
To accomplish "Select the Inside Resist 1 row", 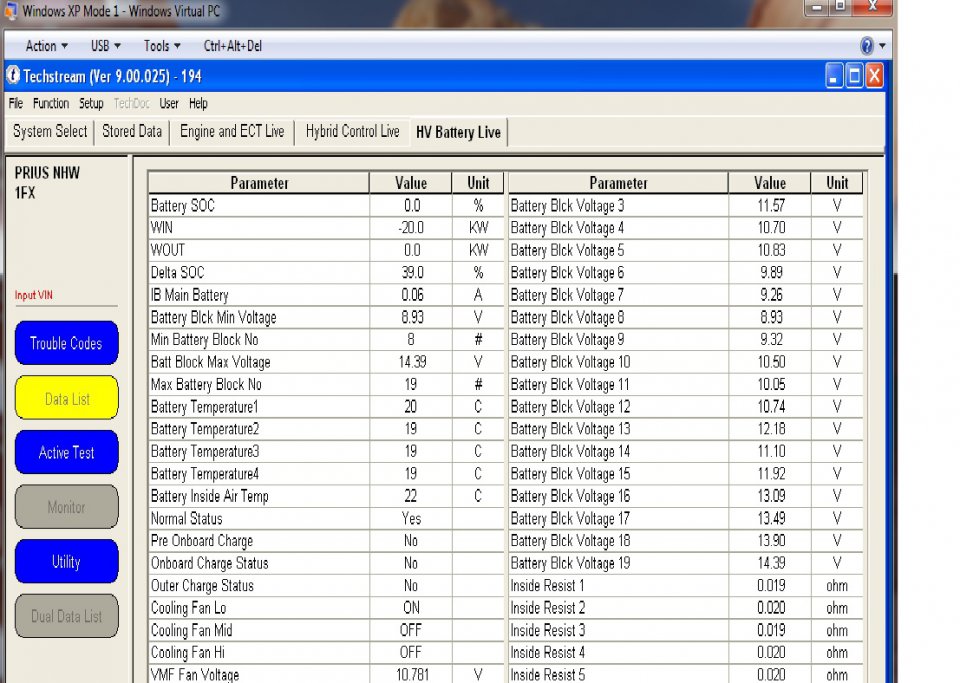I will (x=686, y=585).
